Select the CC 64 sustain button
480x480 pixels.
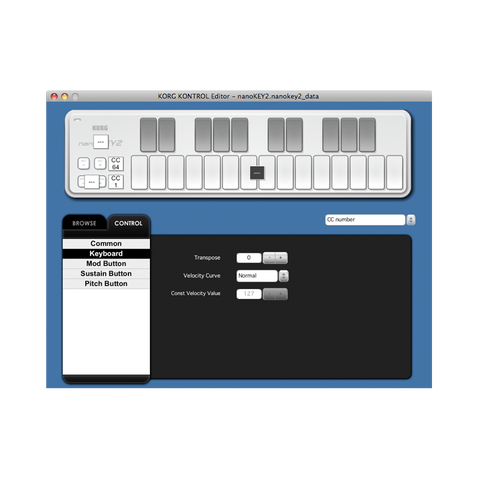point(116,164)
